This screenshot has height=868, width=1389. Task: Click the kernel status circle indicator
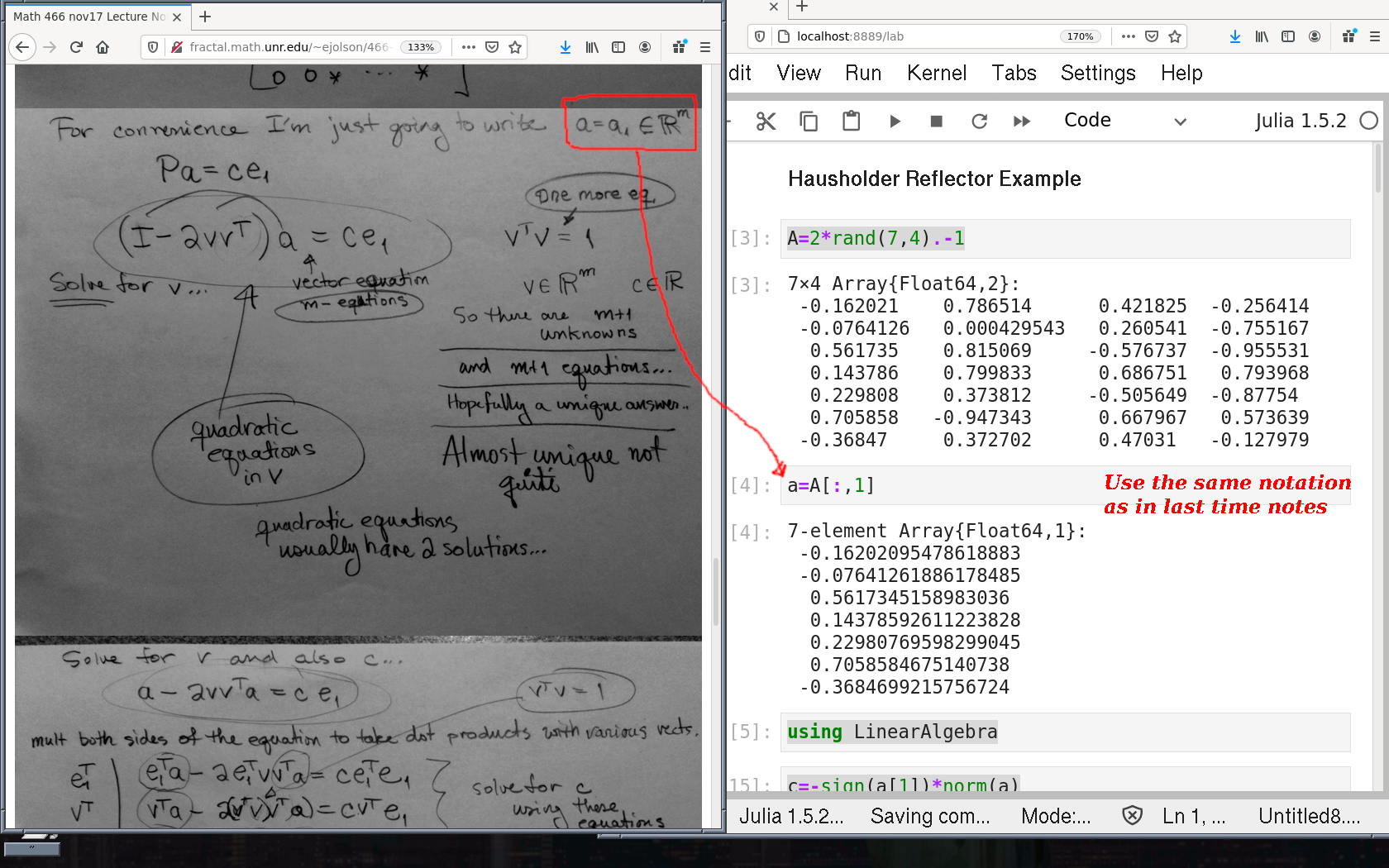coord(1369,121)
